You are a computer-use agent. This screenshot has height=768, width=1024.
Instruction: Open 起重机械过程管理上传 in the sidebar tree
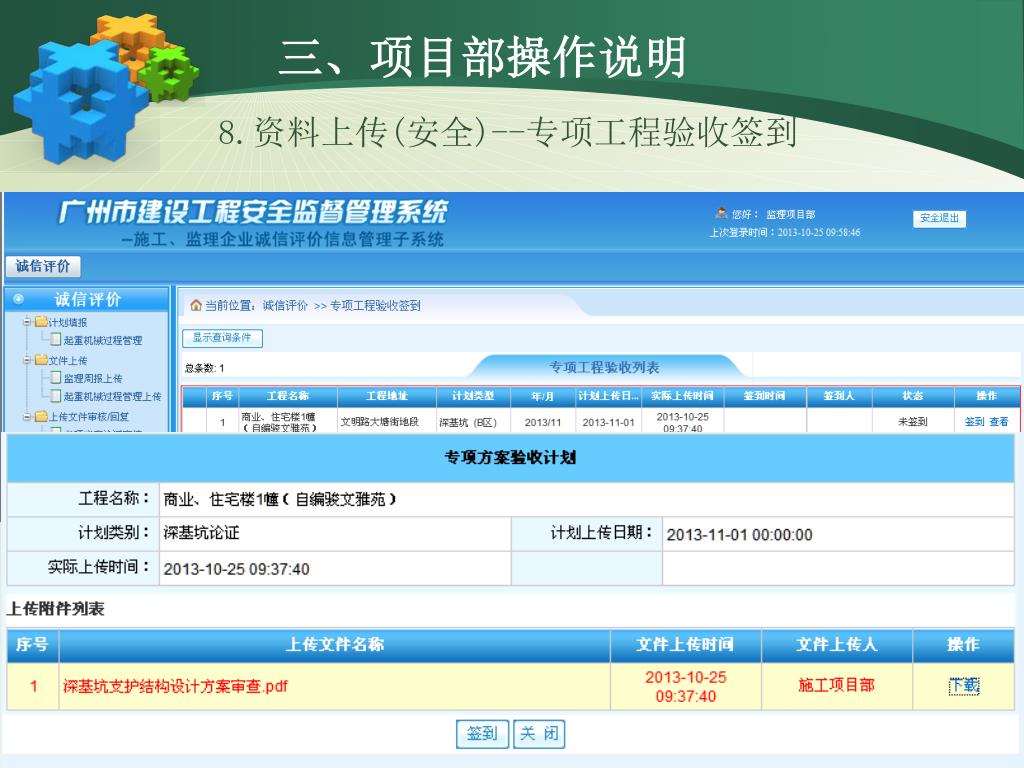click(x=112, y=396)
